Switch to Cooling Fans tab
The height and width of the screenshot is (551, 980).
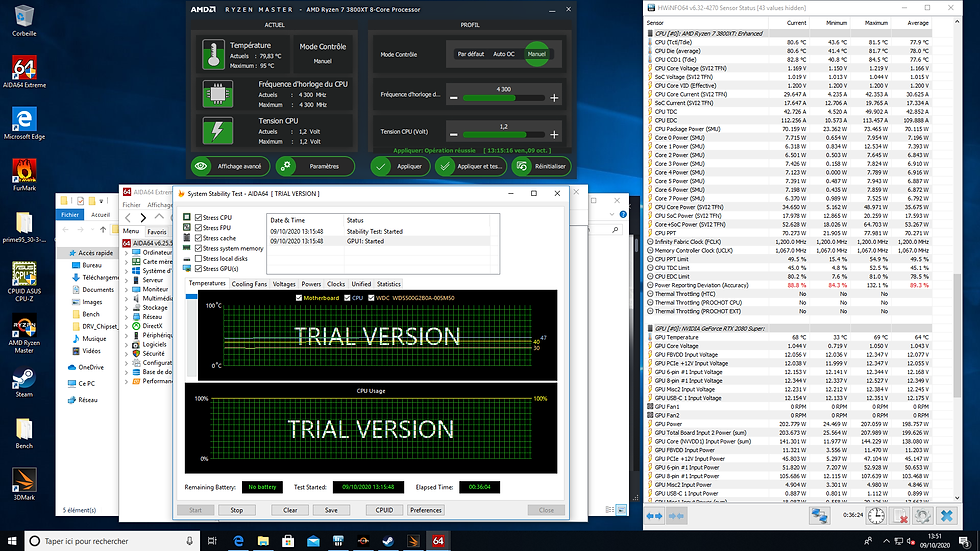pyautogui.click(x=249, y=284)
